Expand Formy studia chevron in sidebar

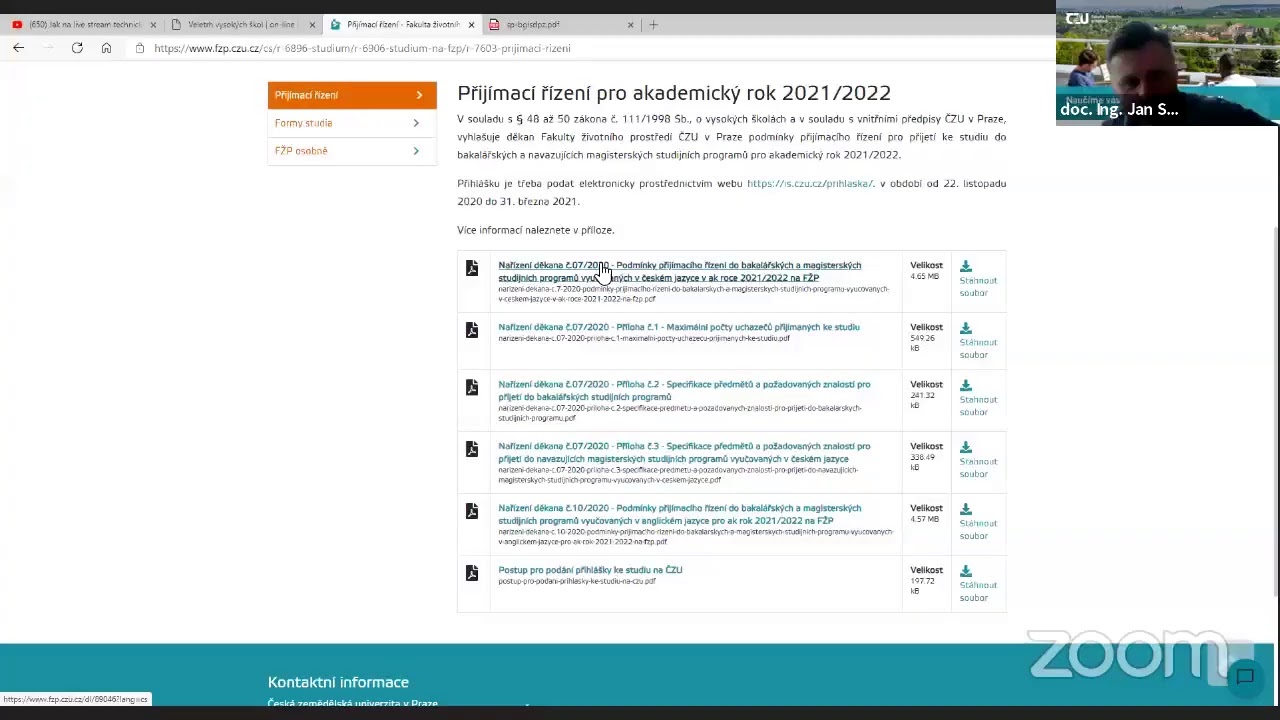pyautogui.click(x=416, y=123)
